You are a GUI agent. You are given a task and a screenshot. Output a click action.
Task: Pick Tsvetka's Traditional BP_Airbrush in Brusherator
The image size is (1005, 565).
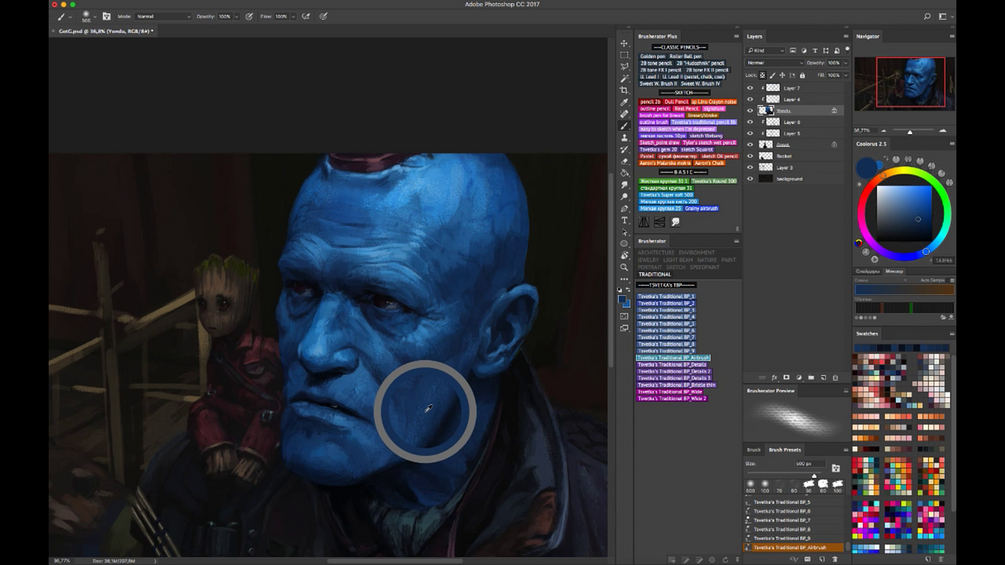click(674, 358)
